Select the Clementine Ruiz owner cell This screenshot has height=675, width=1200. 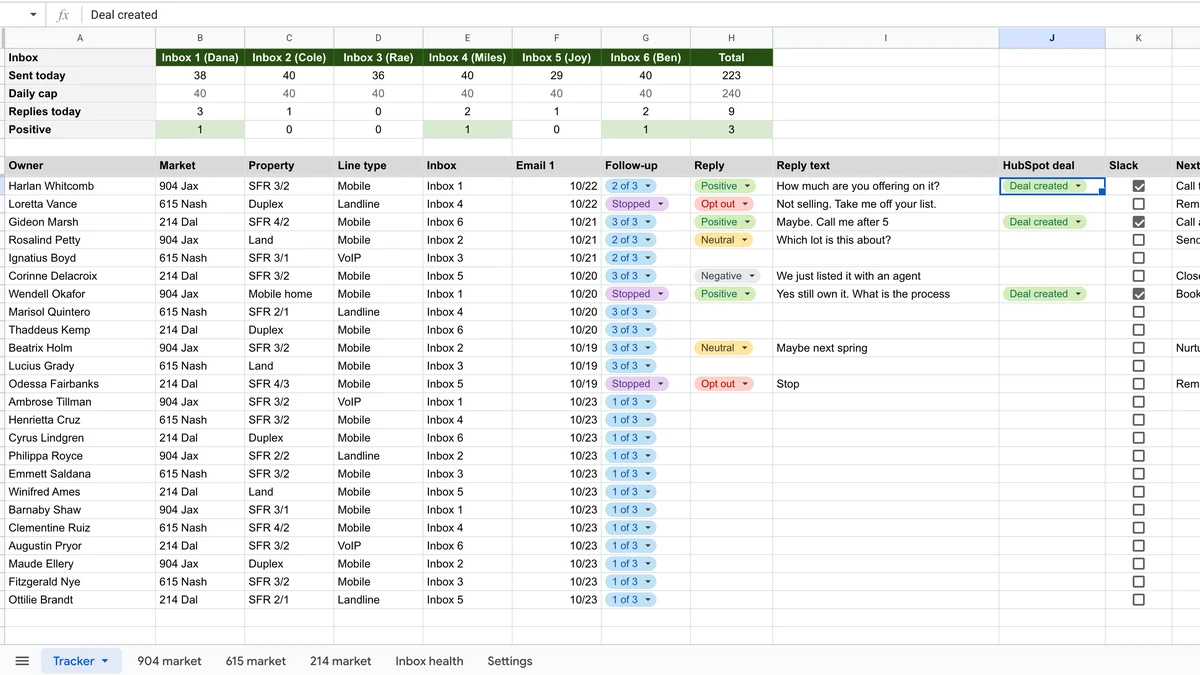point(80,528)
